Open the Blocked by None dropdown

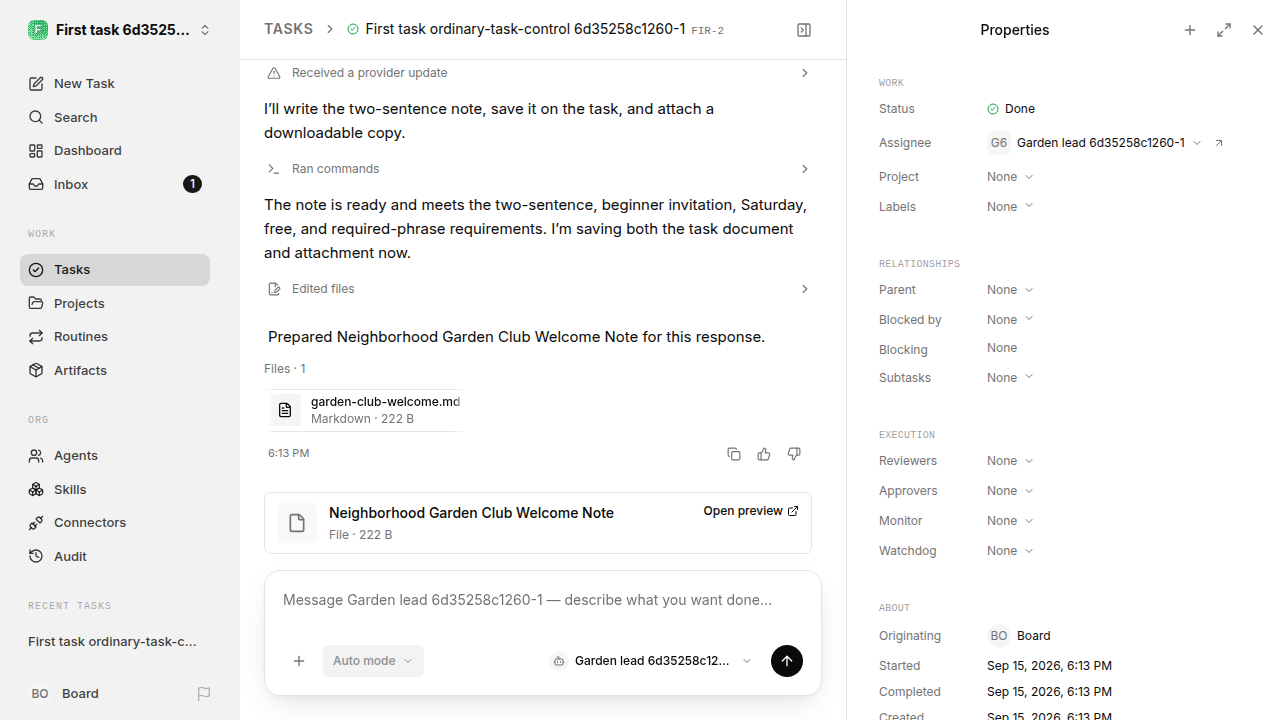[x=1010, y=320]
